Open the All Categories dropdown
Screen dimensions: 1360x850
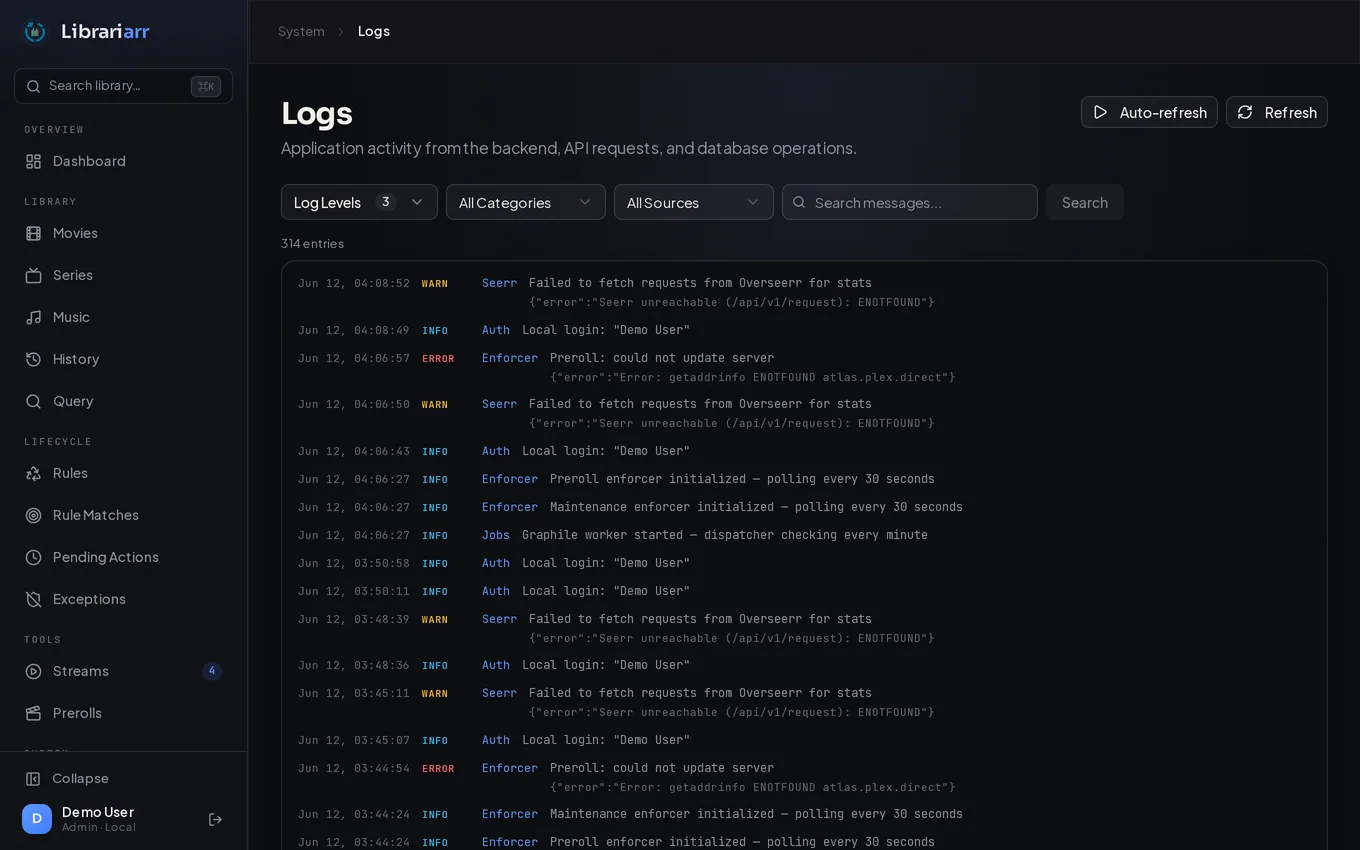pos(526,202)
